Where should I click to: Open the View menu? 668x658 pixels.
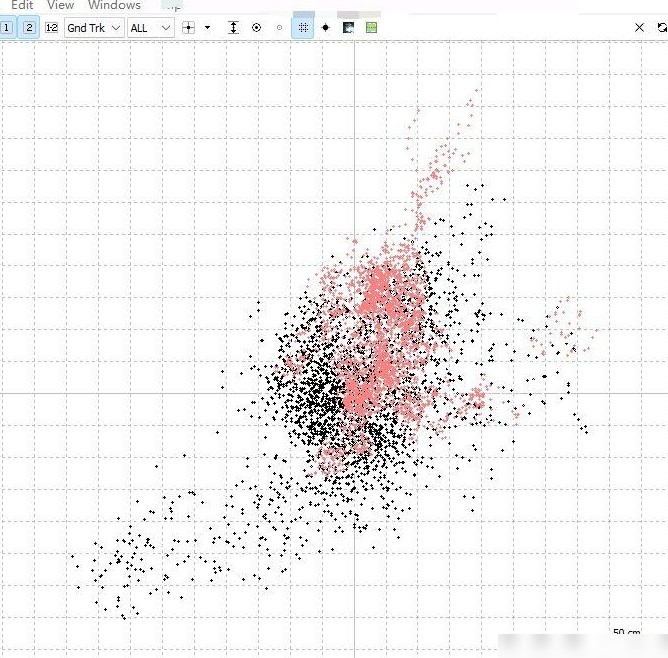60,5
